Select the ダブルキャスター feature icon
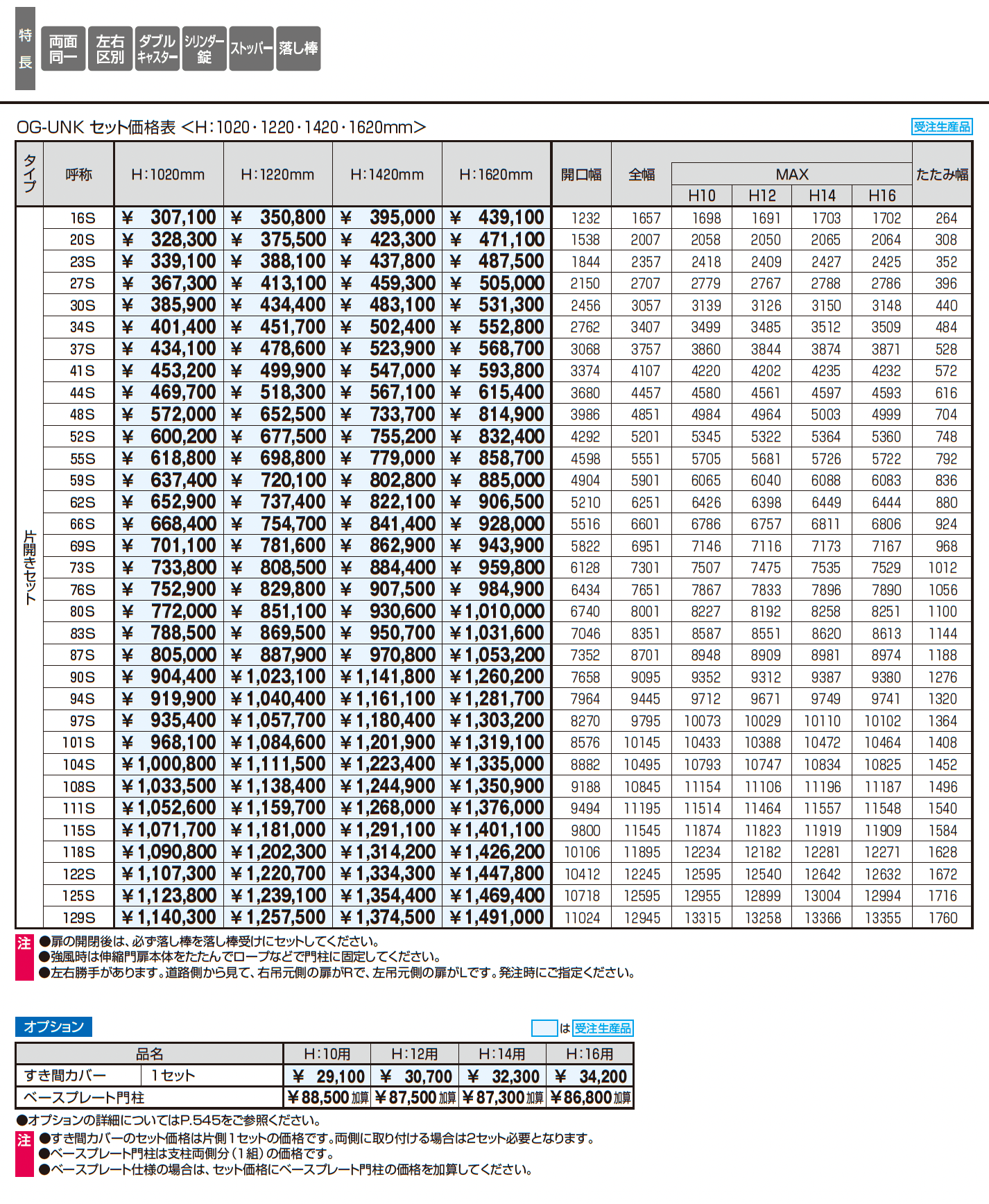 coord(157,49)
